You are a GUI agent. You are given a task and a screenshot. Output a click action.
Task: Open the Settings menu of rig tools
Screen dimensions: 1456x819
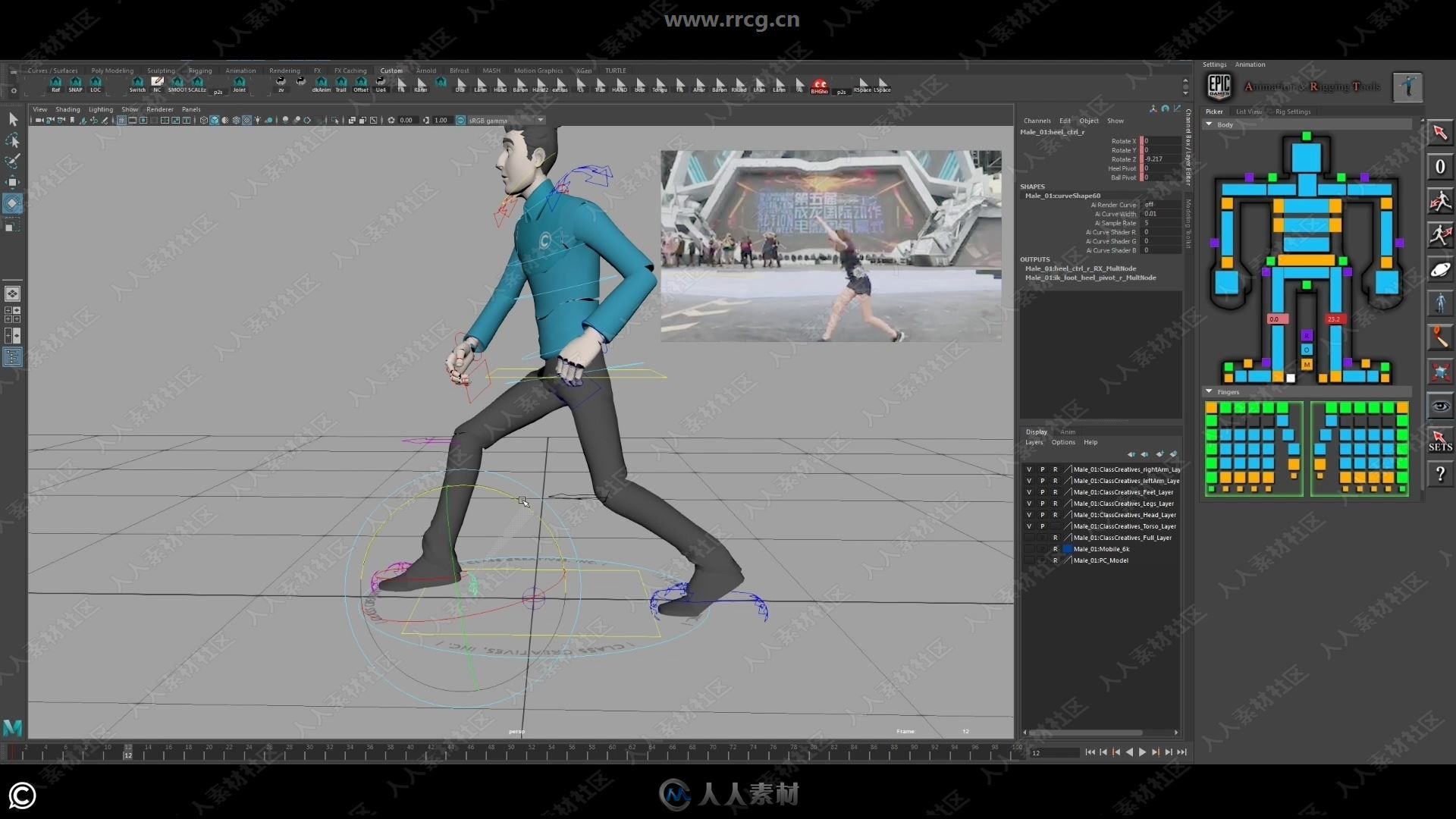1214,64
